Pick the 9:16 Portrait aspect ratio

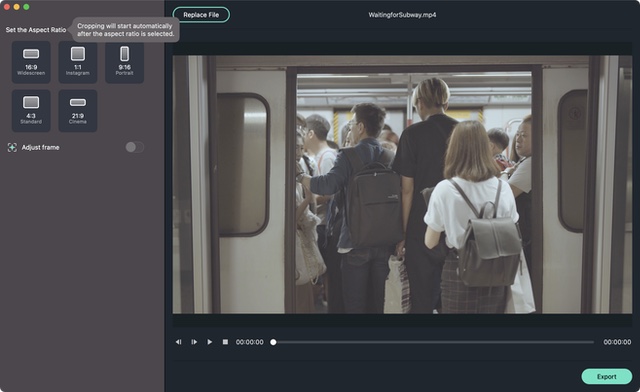click(x=124, y=62)
